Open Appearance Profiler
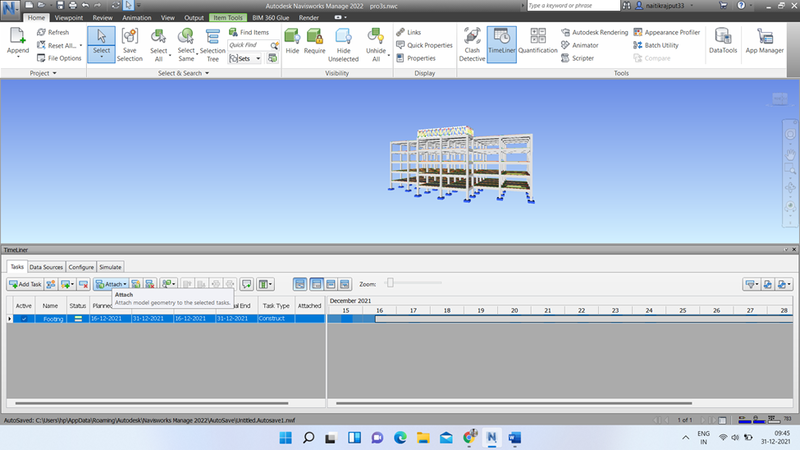The image size is (800, 450). pos(667,32)
